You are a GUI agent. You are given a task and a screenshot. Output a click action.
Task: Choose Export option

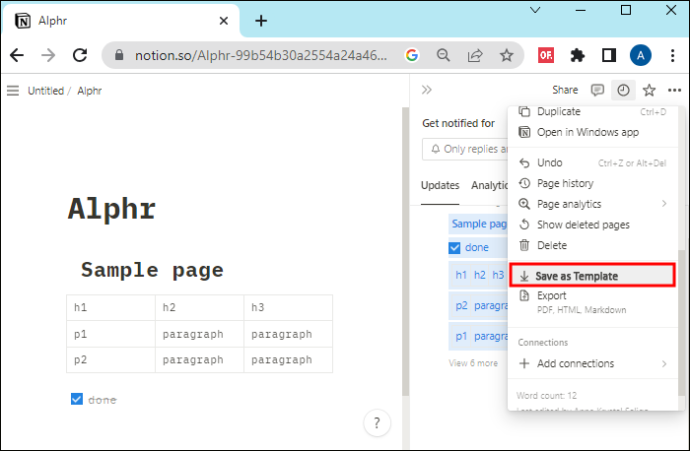593,302
